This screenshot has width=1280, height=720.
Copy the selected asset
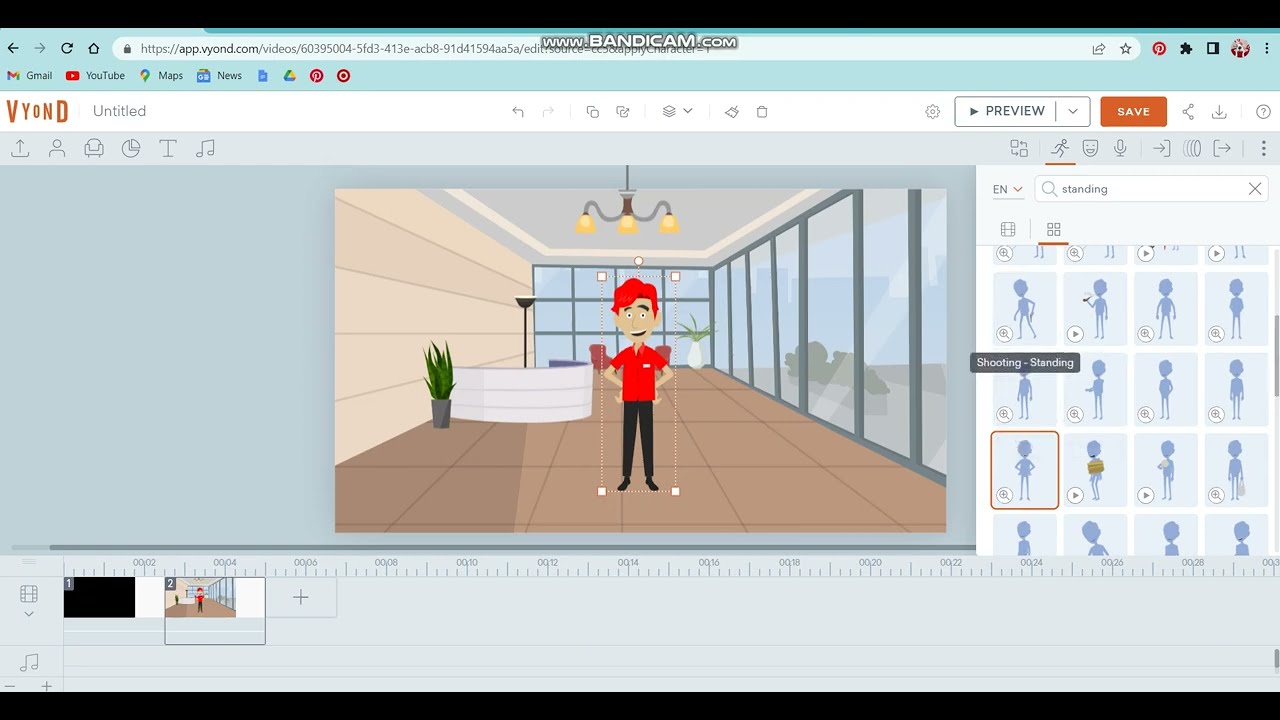coord(592,112)
